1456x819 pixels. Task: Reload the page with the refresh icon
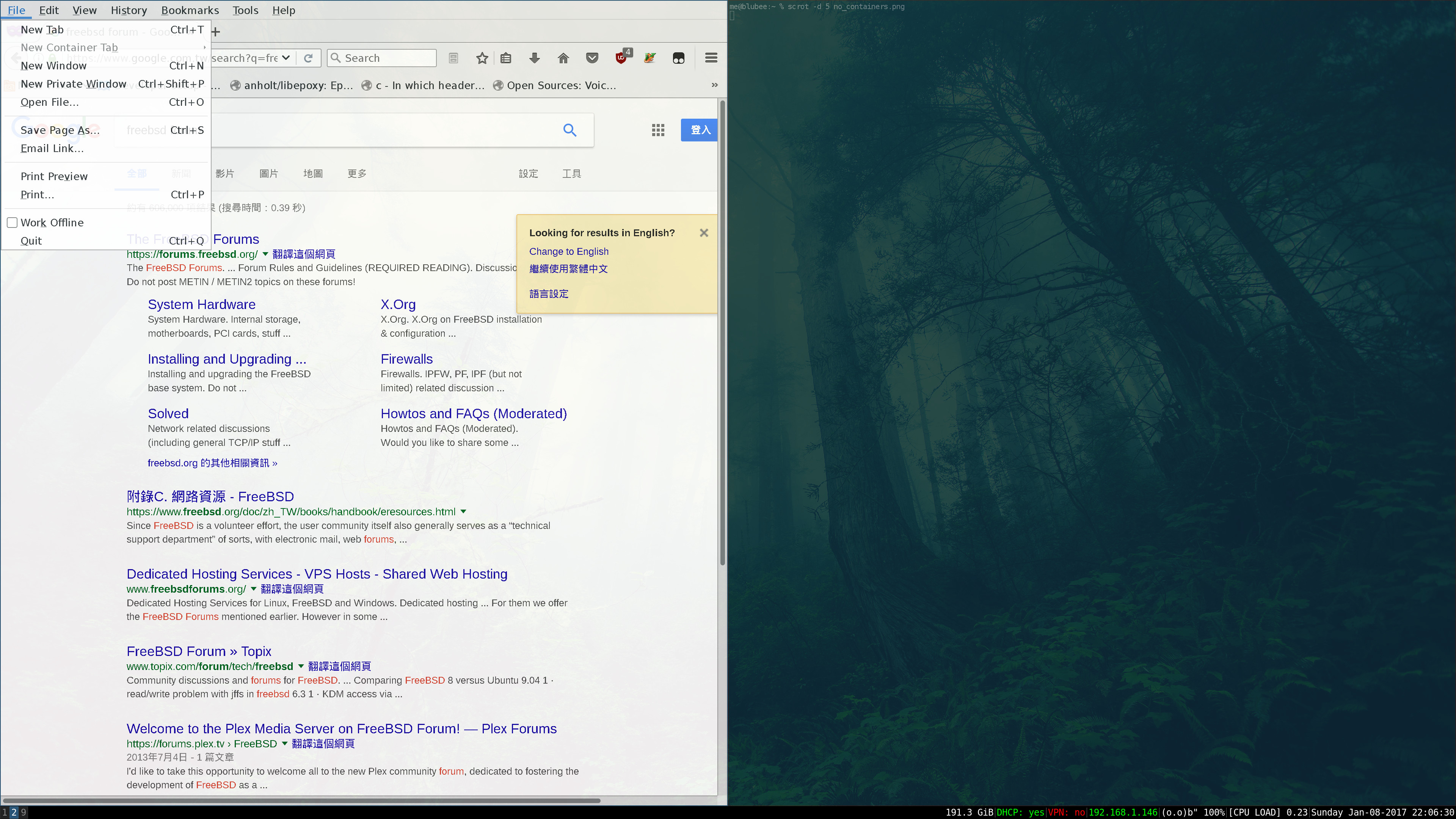(308, 58)
